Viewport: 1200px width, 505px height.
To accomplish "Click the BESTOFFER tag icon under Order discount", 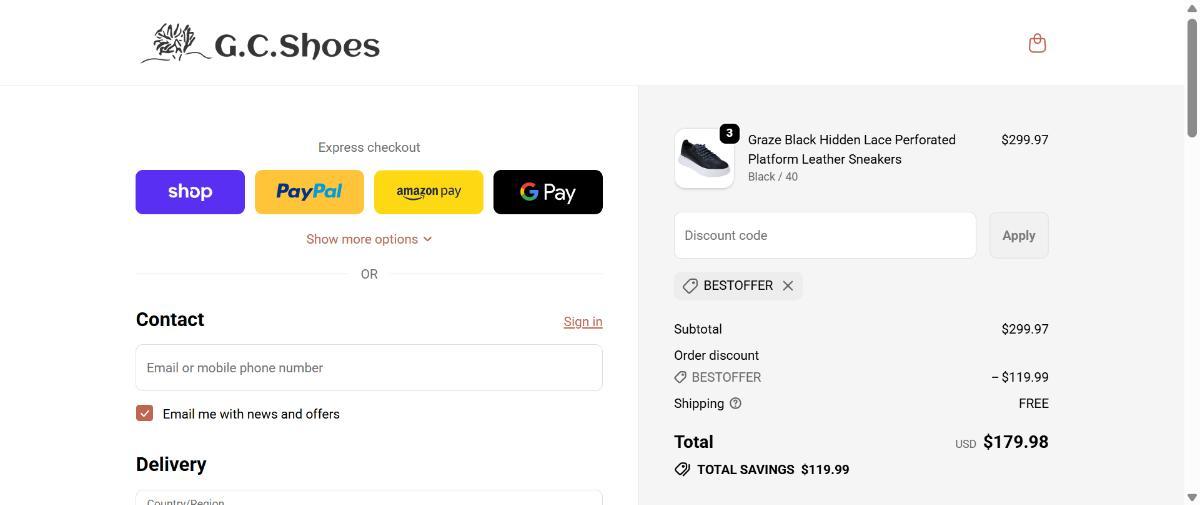I will coord(680,377).
